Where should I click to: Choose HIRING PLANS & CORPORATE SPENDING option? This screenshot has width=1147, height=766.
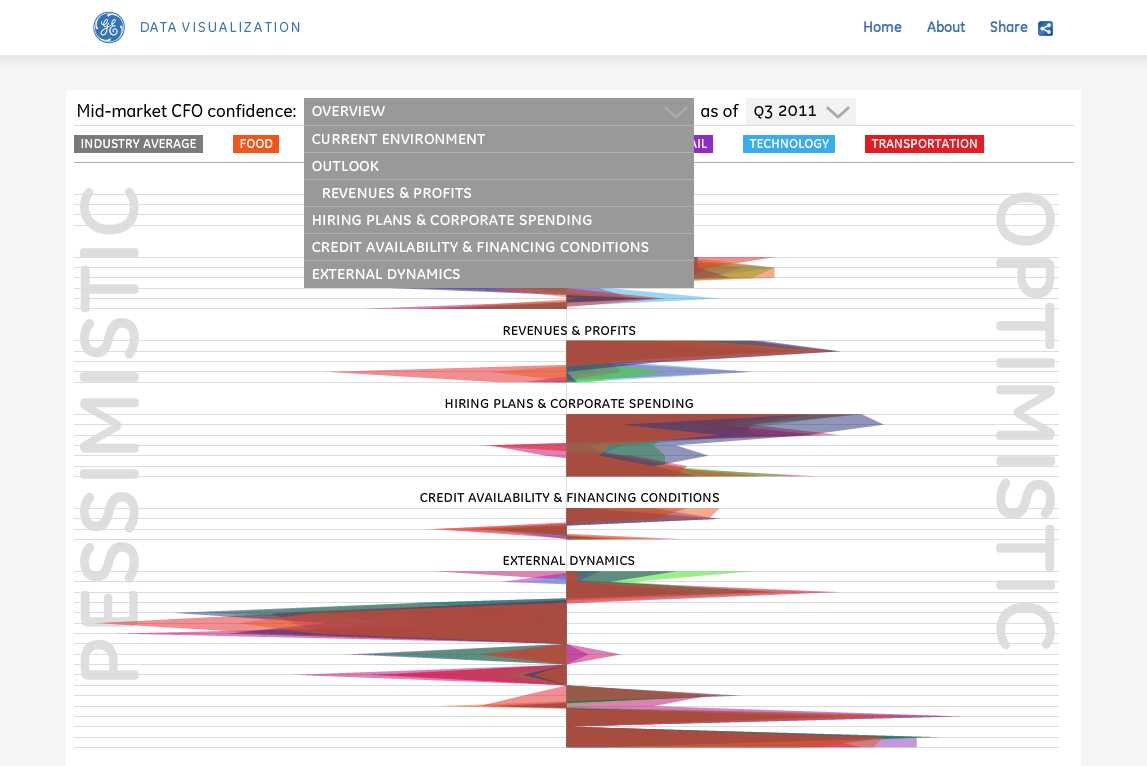[x=499, y=220]
